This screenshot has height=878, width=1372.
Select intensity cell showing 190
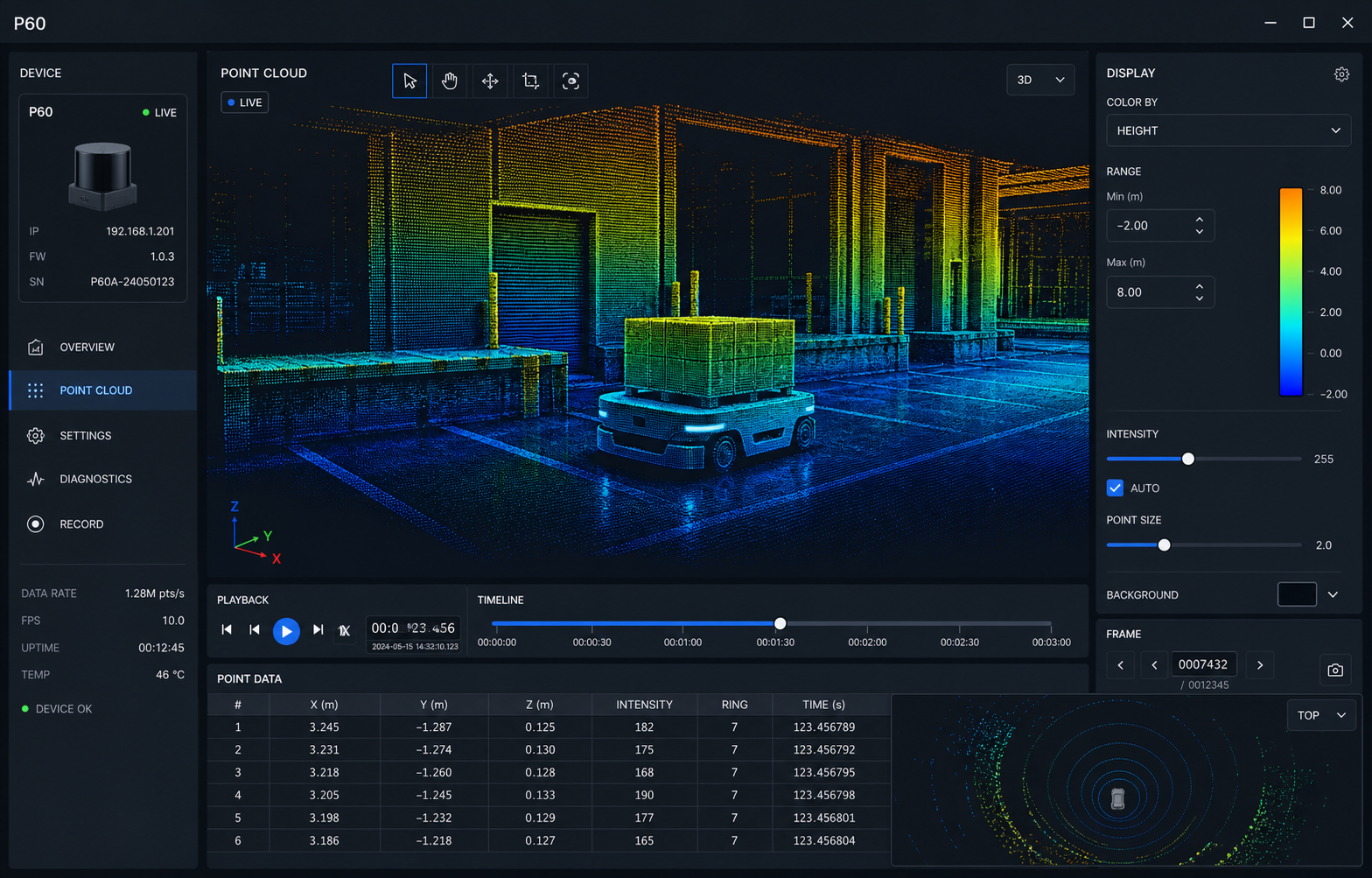pyautogui.click(x=644, y=795)
